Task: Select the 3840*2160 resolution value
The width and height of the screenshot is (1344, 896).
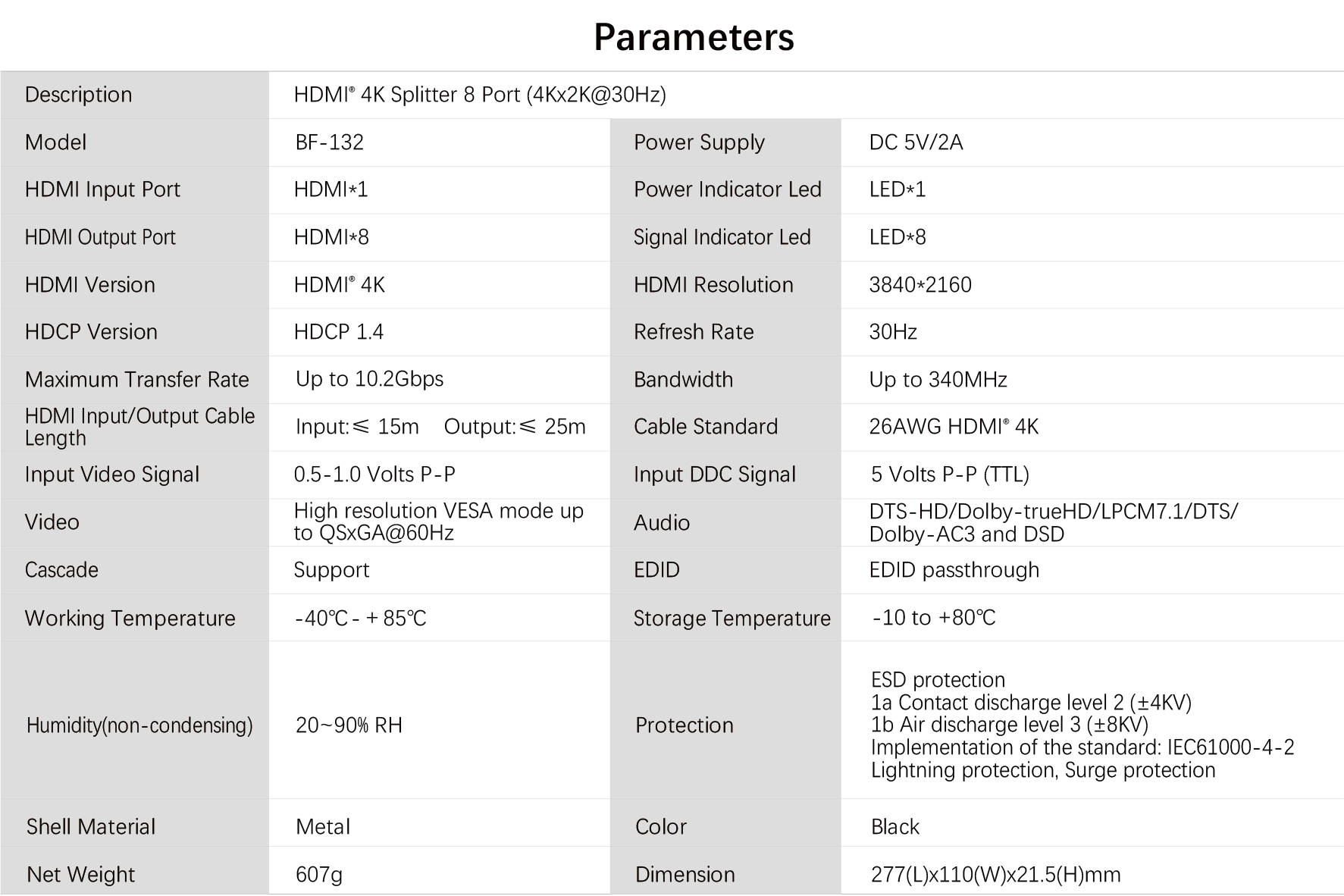Action: pos(920,285)
